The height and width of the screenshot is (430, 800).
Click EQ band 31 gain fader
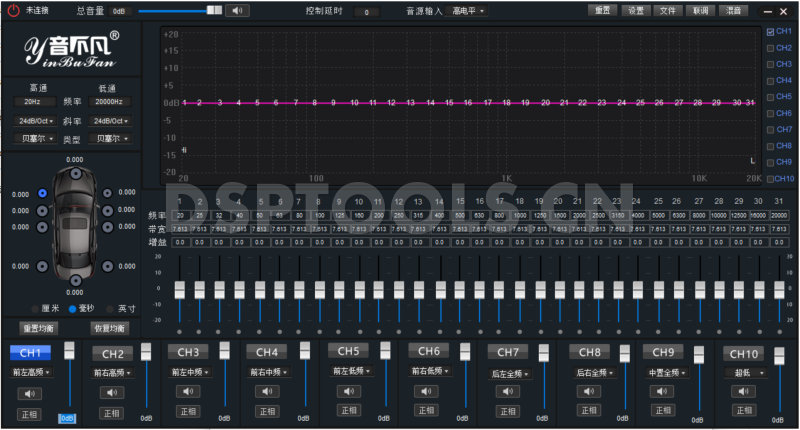coord(779,289)
